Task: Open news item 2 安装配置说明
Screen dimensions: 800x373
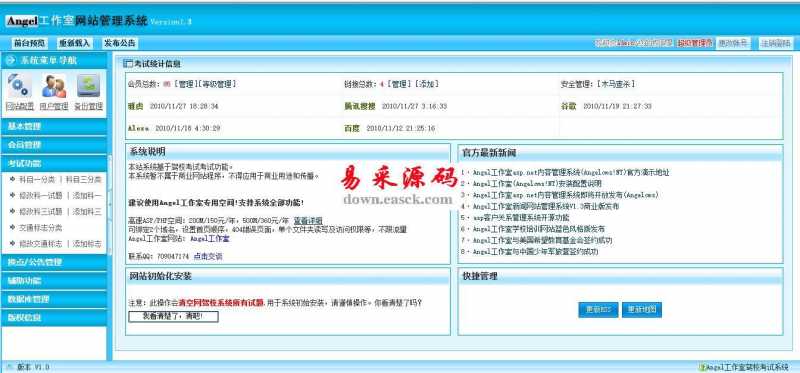Action: tap(537, 183)
